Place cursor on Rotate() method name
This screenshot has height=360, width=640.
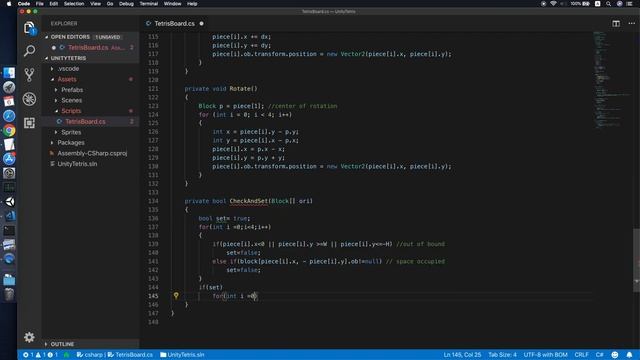point(243,89)
